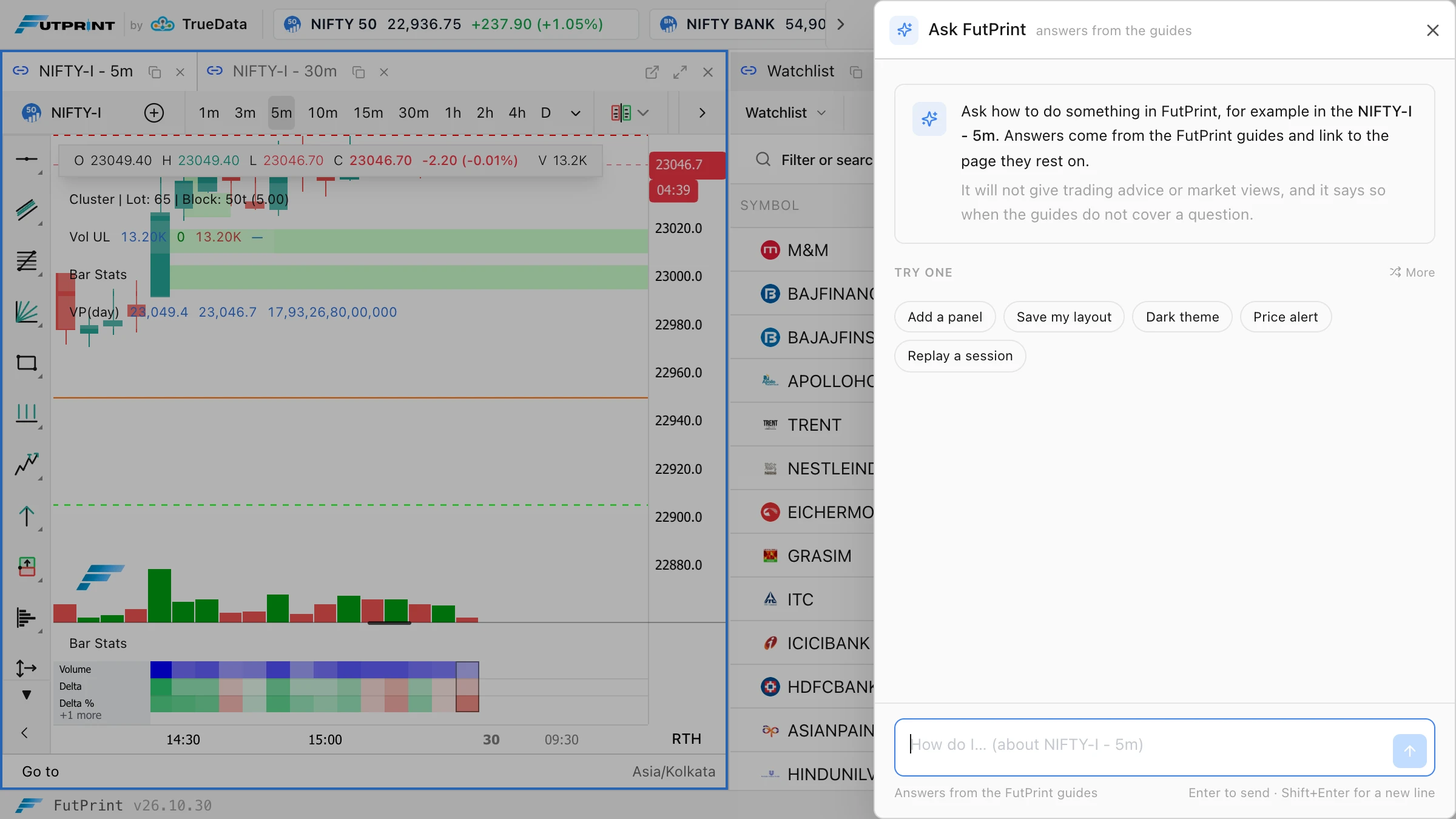
Task: Select the Gann fan tool
Action: [26, 312]
